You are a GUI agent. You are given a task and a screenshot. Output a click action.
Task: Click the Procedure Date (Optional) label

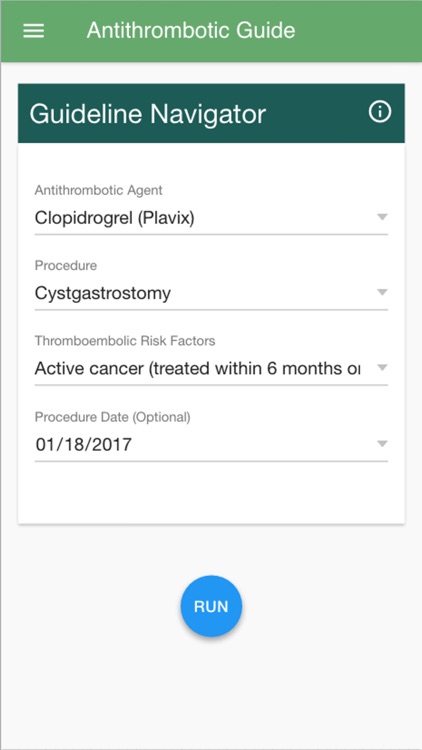click(112, 417)
